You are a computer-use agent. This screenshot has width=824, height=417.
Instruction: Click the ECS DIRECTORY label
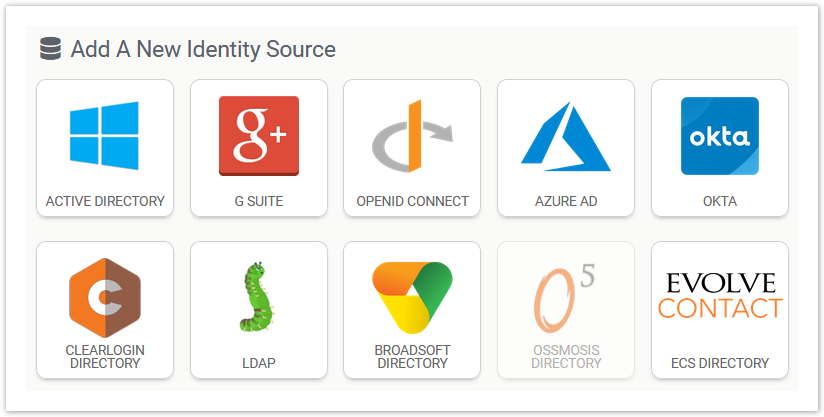pyautogui.click(x=720, y=363)
